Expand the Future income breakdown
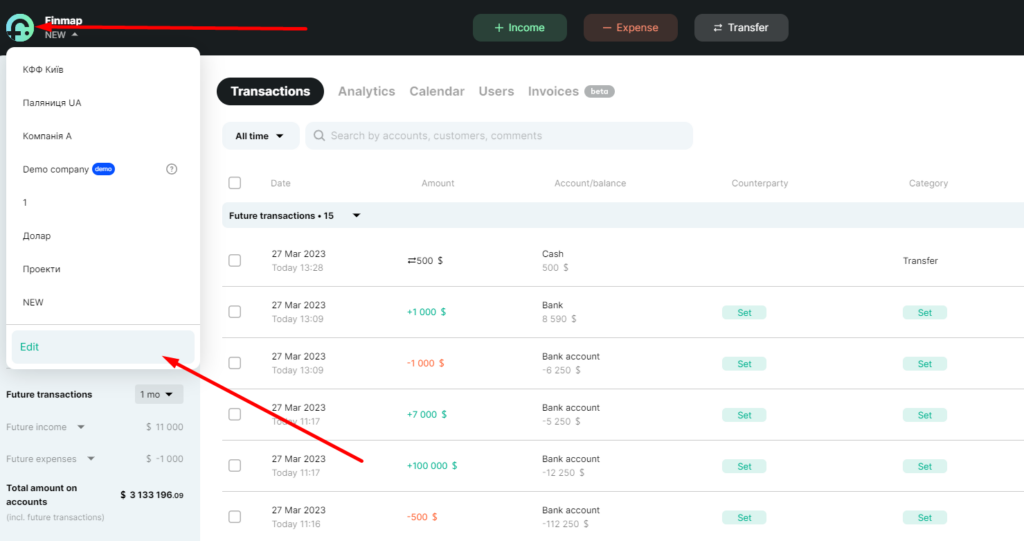The height and width of the screenshot is (541, 1024). tap(81, 427)
